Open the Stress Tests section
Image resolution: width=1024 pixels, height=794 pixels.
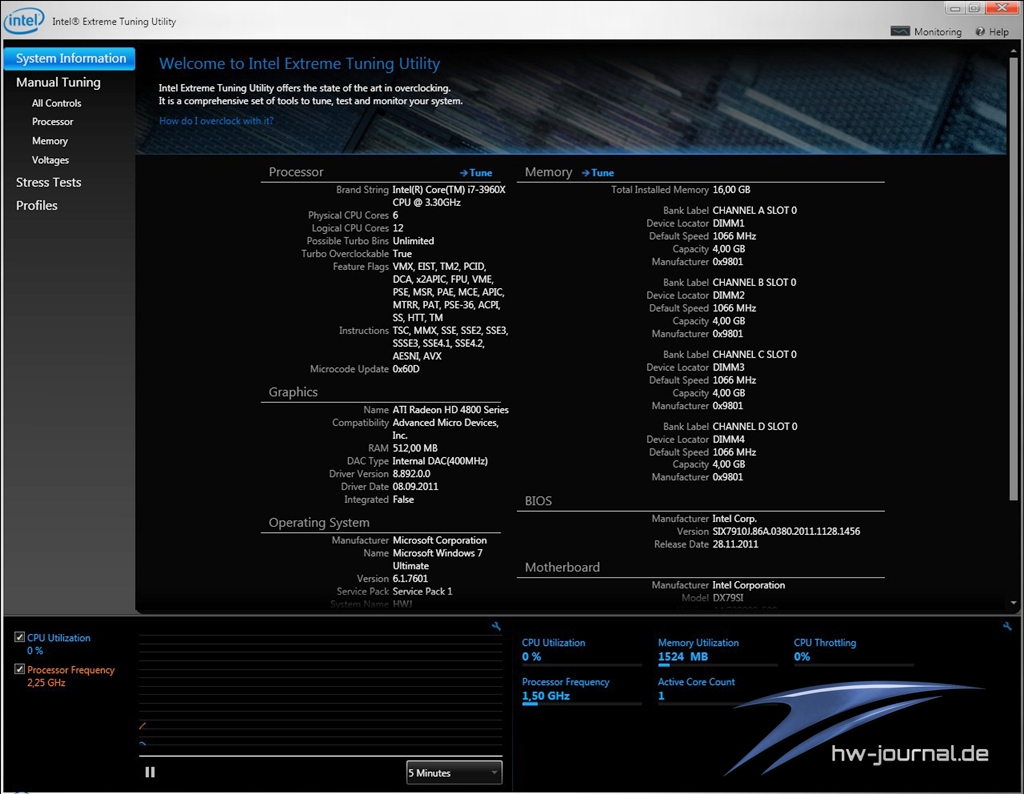click(x=48, y=182)
